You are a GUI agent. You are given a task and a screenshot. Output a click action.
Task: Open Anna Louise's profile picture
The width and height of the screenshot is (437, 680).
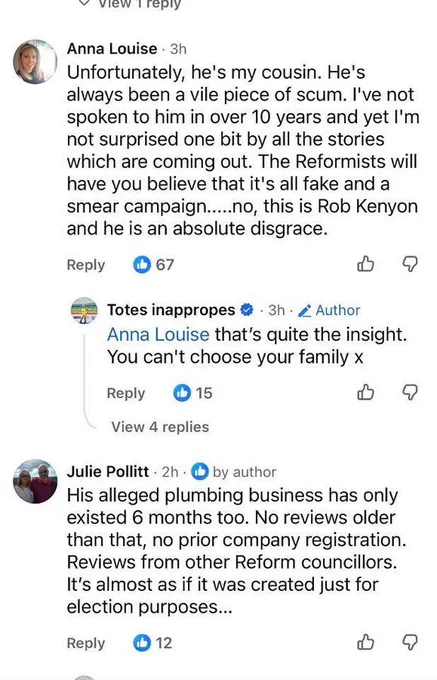click(x=35, y=61)
